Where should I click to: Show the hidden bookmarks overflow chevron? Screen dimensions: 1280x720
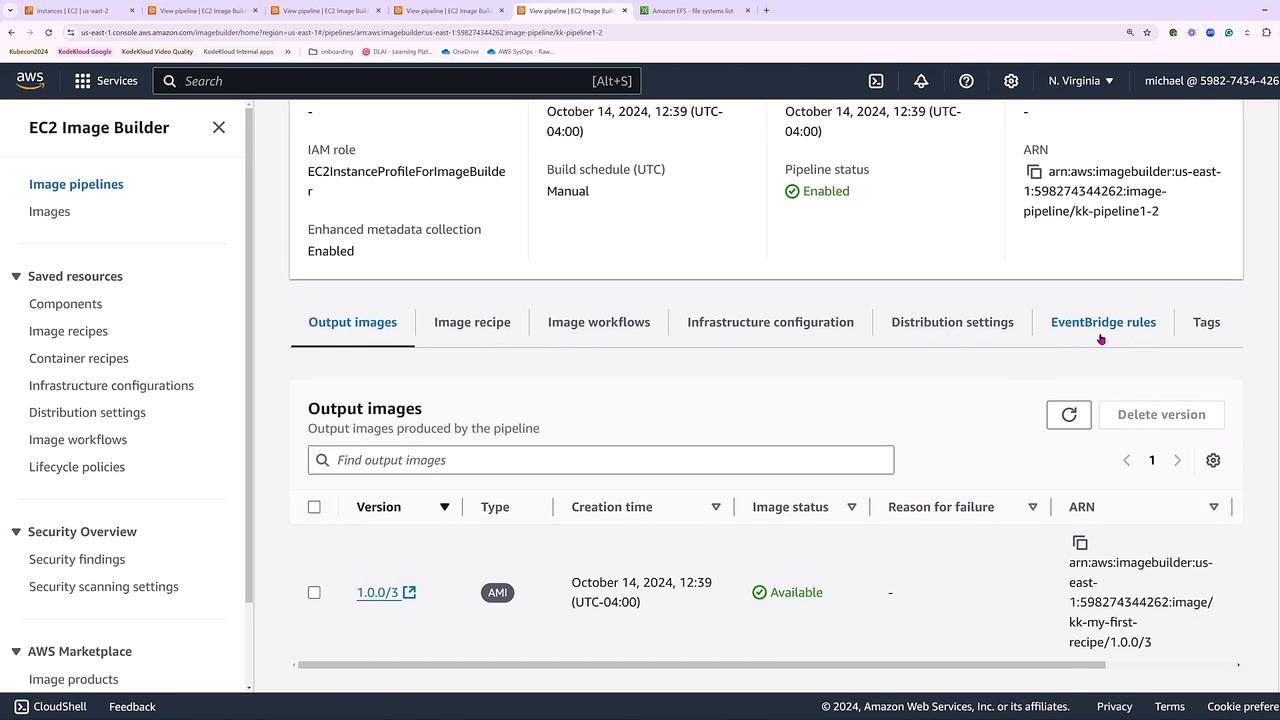tap(288, 51)
